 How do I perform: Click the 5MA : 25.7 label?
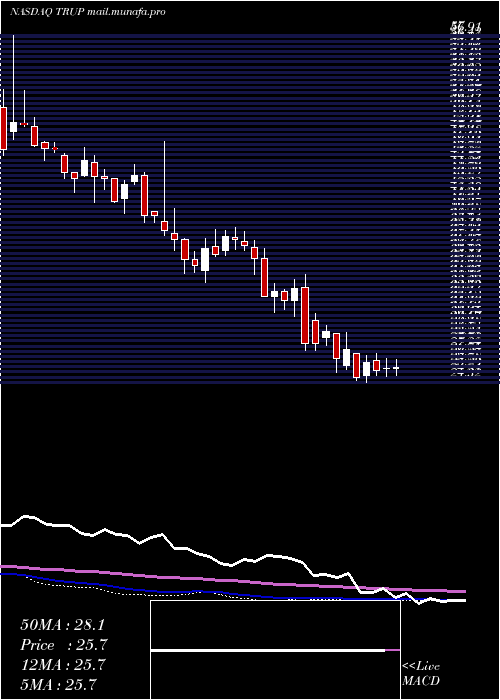[x=58, y=684]
